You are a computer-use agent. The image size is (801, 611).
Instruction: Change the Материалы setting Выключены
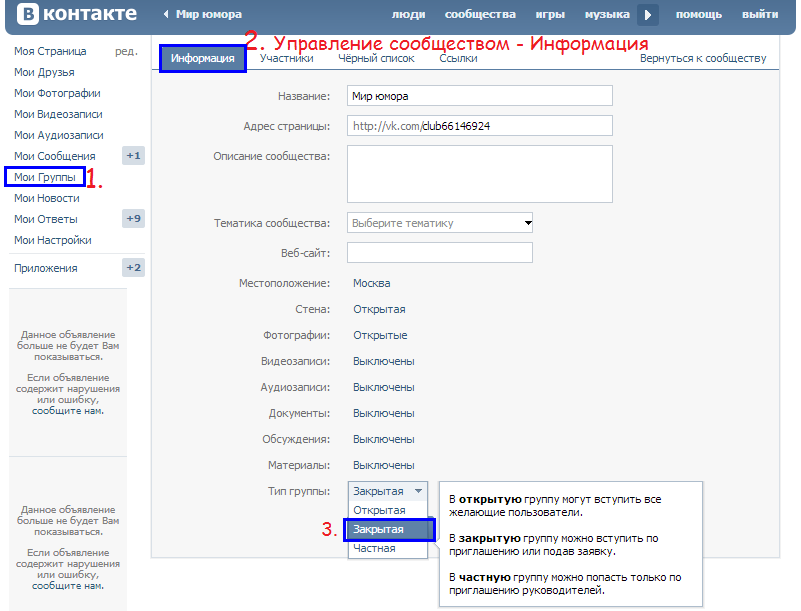[x=384, y=465]
